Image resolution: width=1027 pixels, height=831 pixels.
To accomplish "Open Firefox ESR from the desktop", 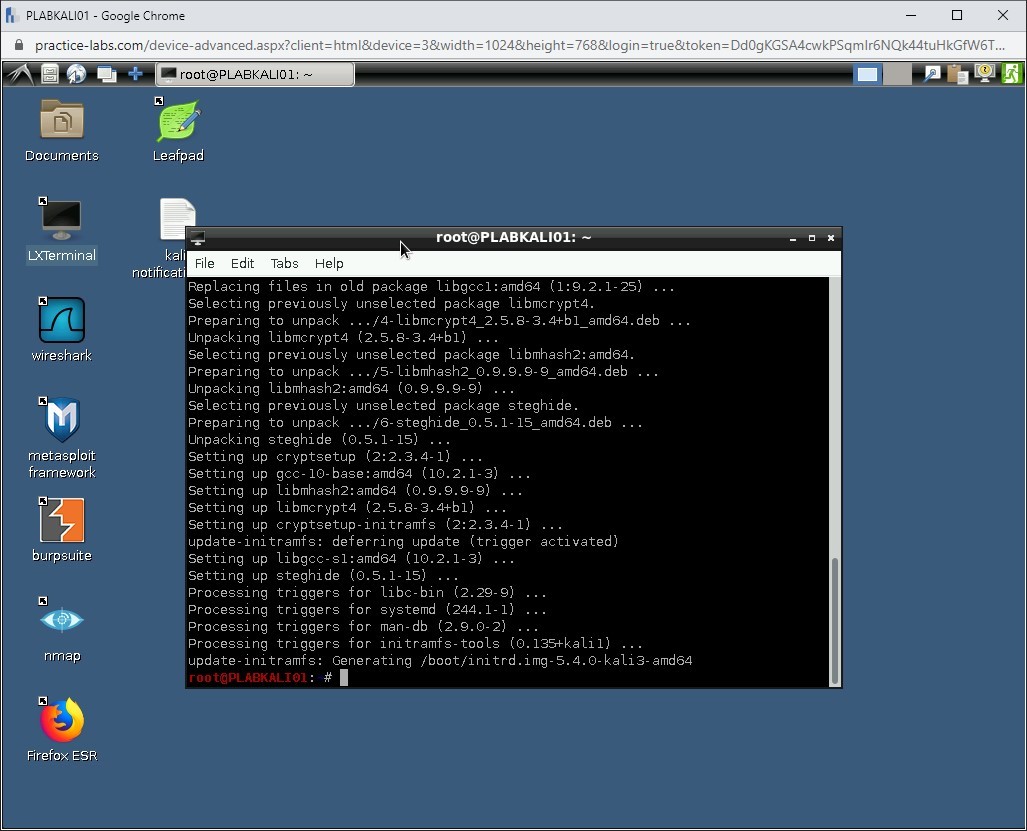I will (62, 722).
